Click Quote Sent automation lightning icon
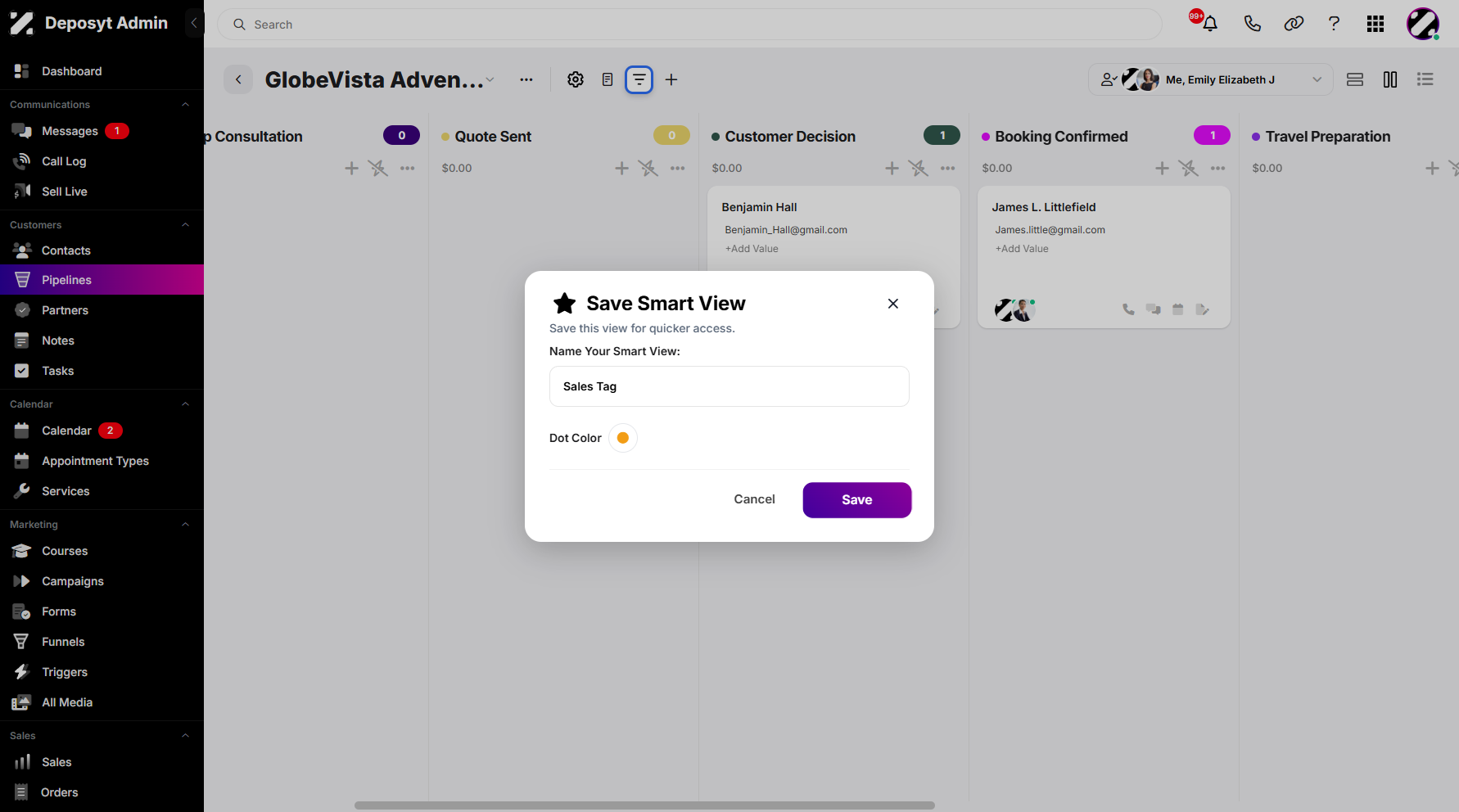This screenshot has height=812, width=1459. (648, 168)
